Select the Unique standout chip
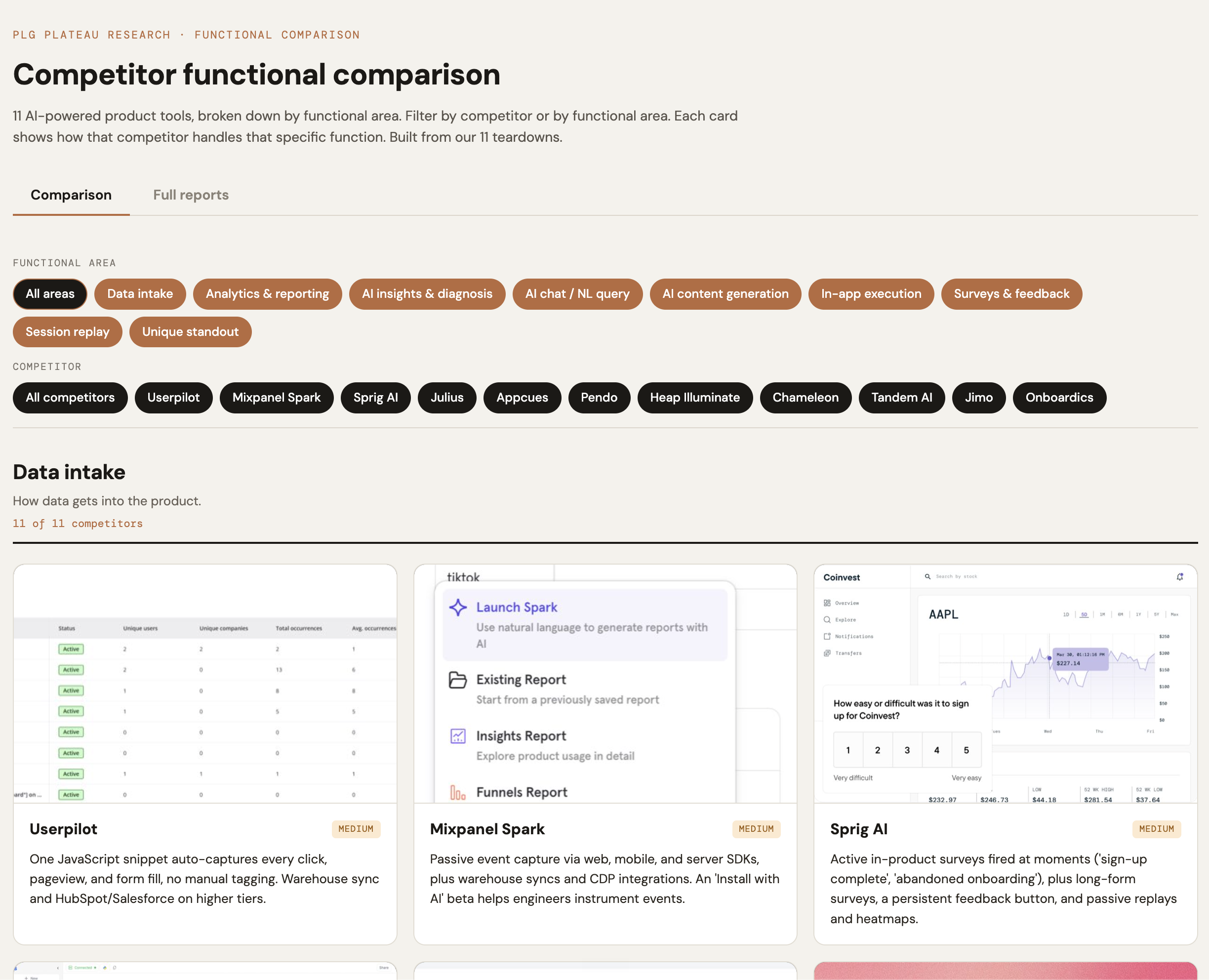The height and width of the screenshot is (980, 1209). tap(190, 332)
